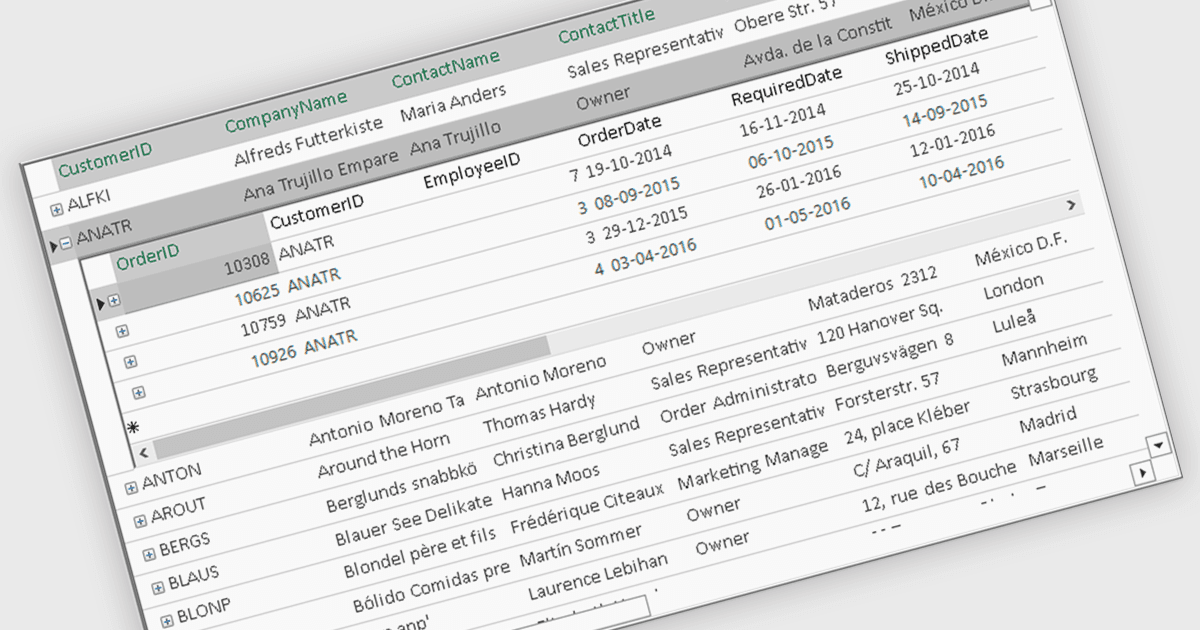Collapse the ANATR customer row
Screen dimensions: 1200x630
pos(66,241)
